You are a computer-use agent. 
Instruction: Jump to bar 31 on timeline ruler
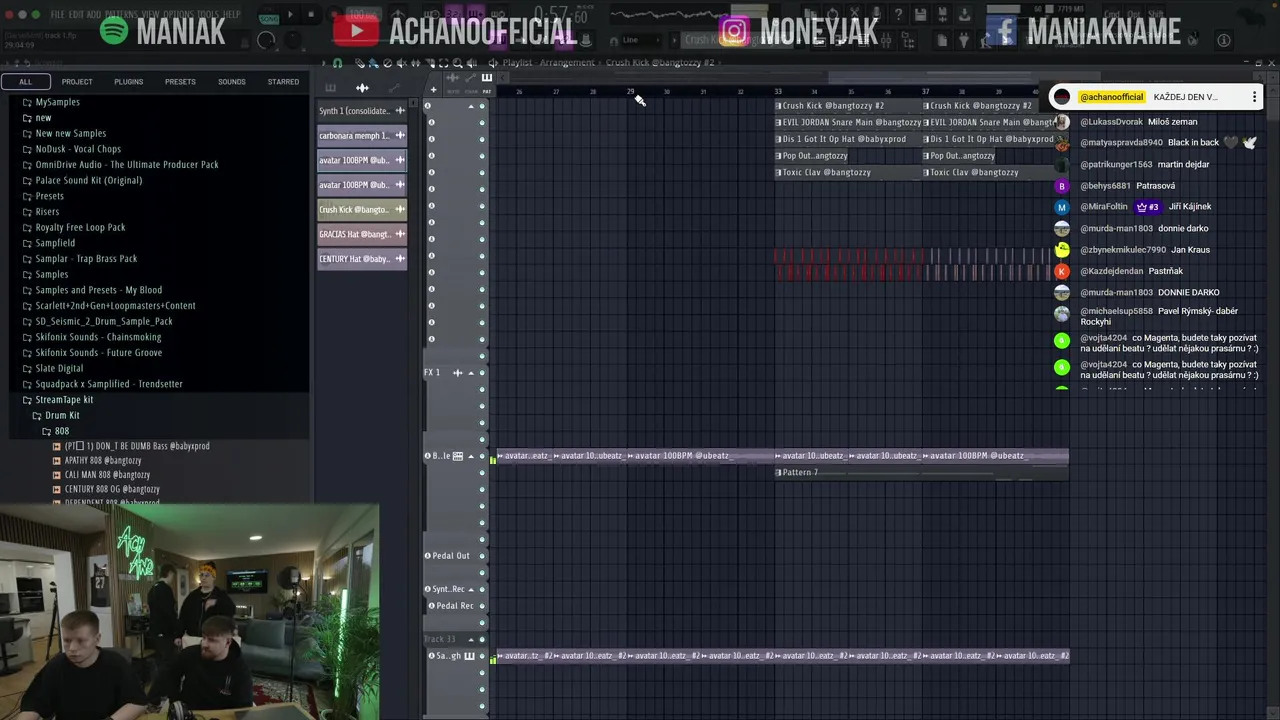click(703, 92)
